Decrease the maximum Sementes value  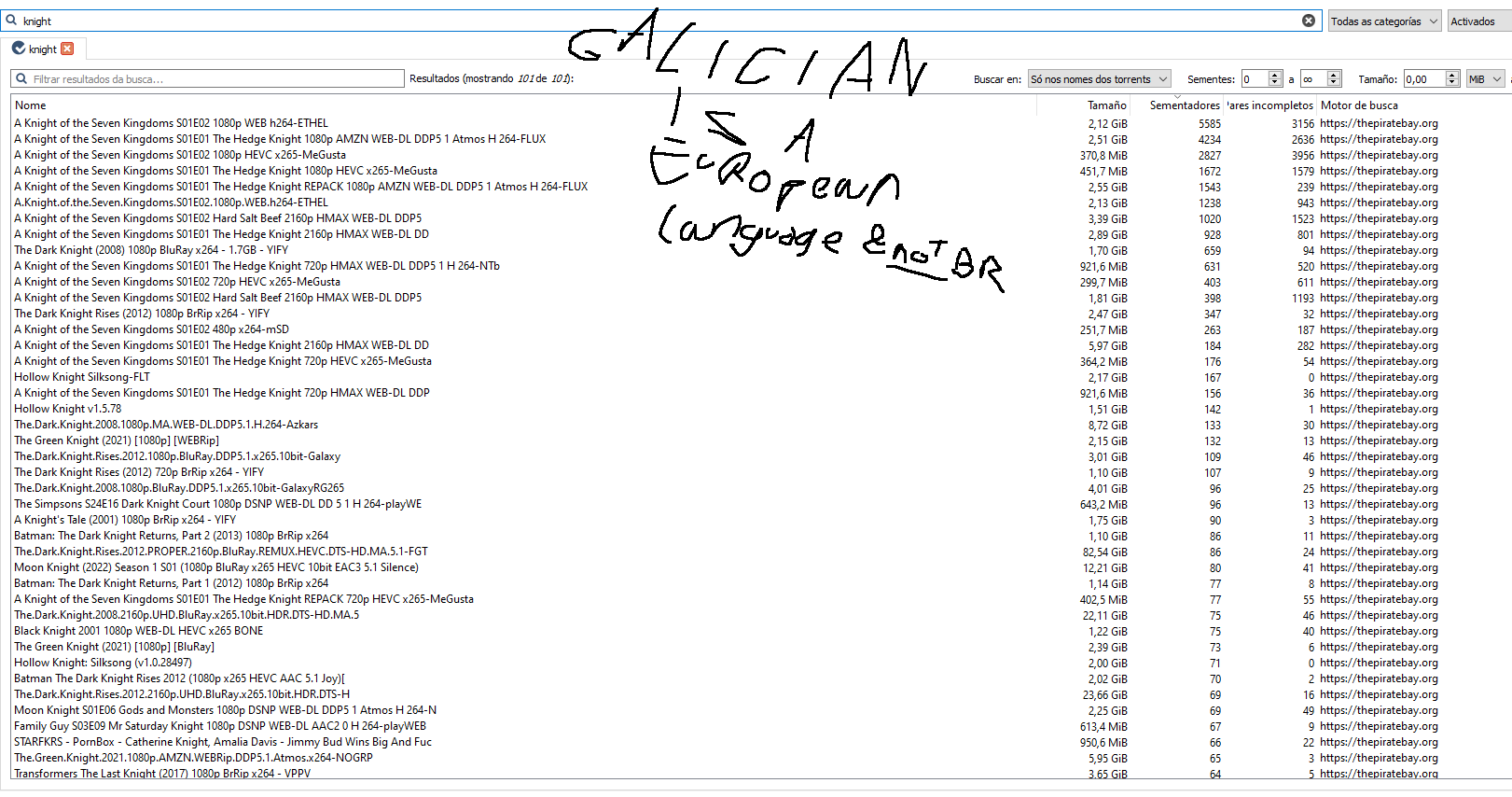click(x=1334, y=83)
